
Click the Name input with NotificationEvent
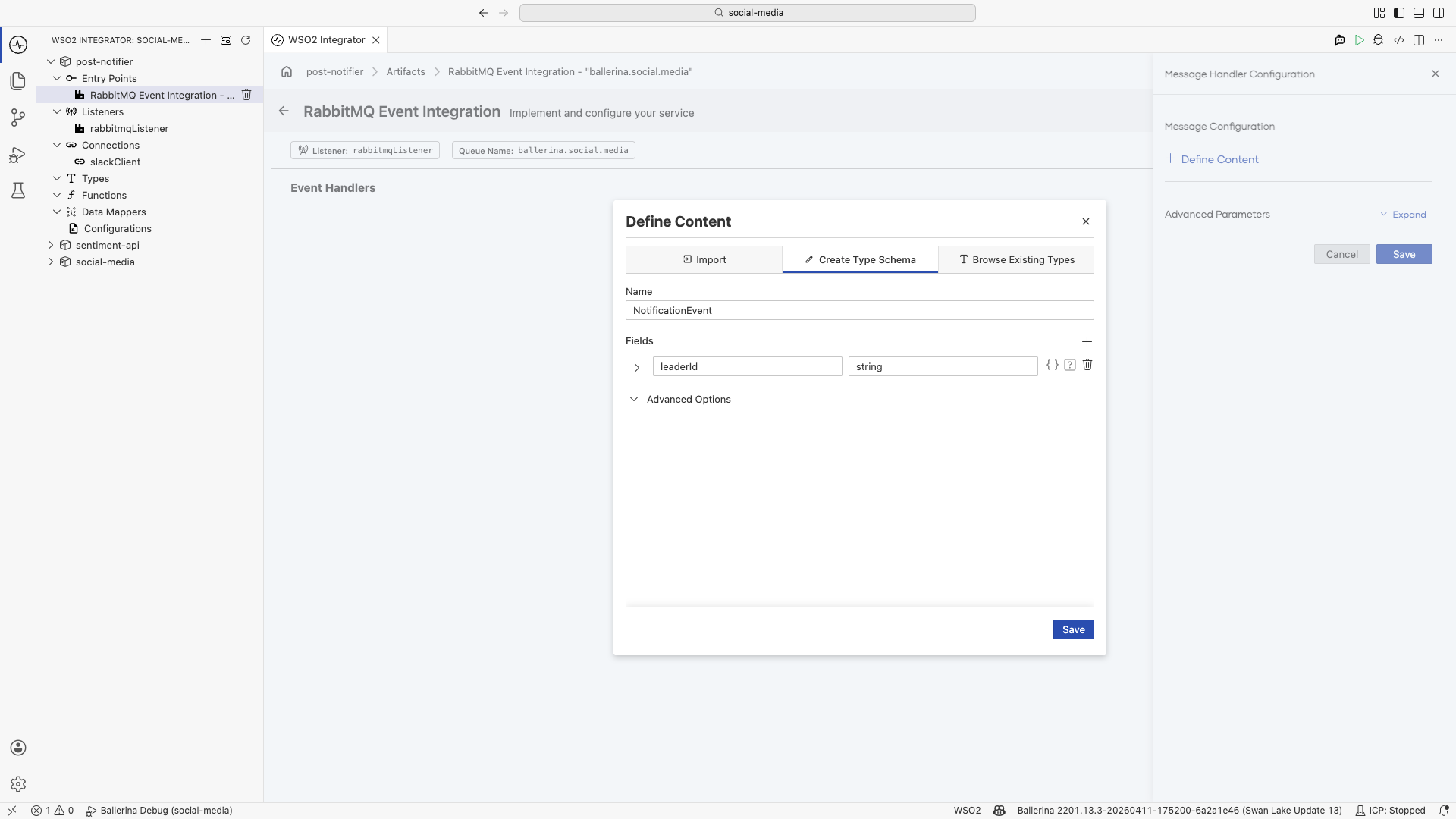(x=859, y=310)
